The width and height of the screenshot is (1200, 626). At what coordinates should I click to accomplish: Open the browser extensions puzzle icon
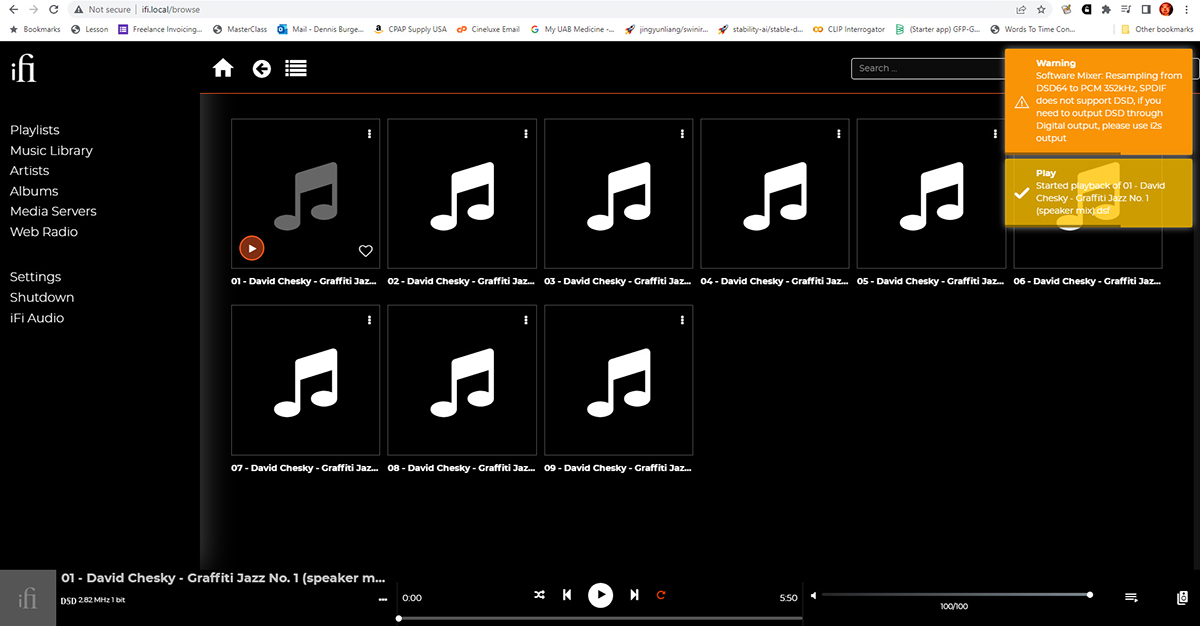1105,9
